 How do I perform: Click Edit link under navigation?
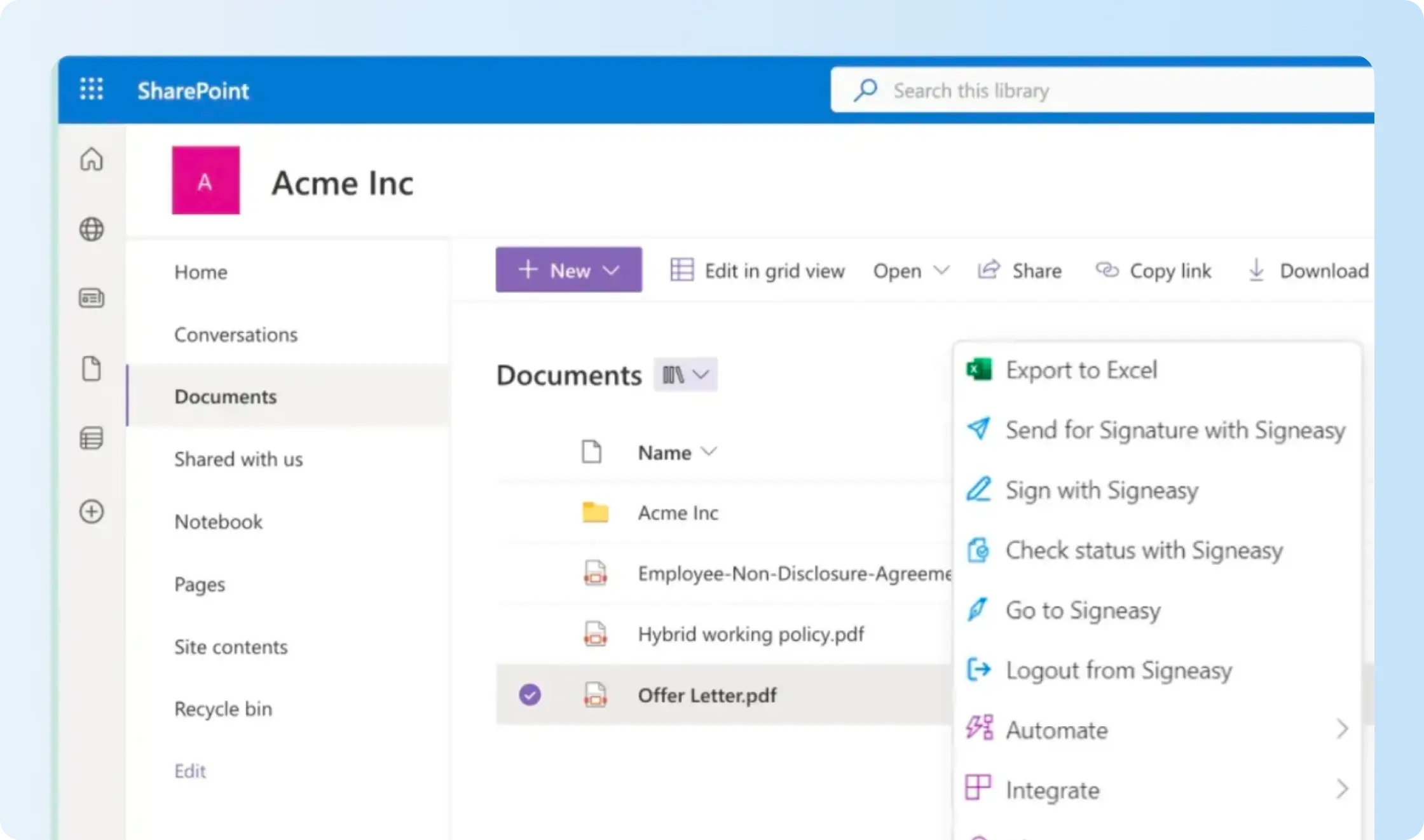(189, 771)
